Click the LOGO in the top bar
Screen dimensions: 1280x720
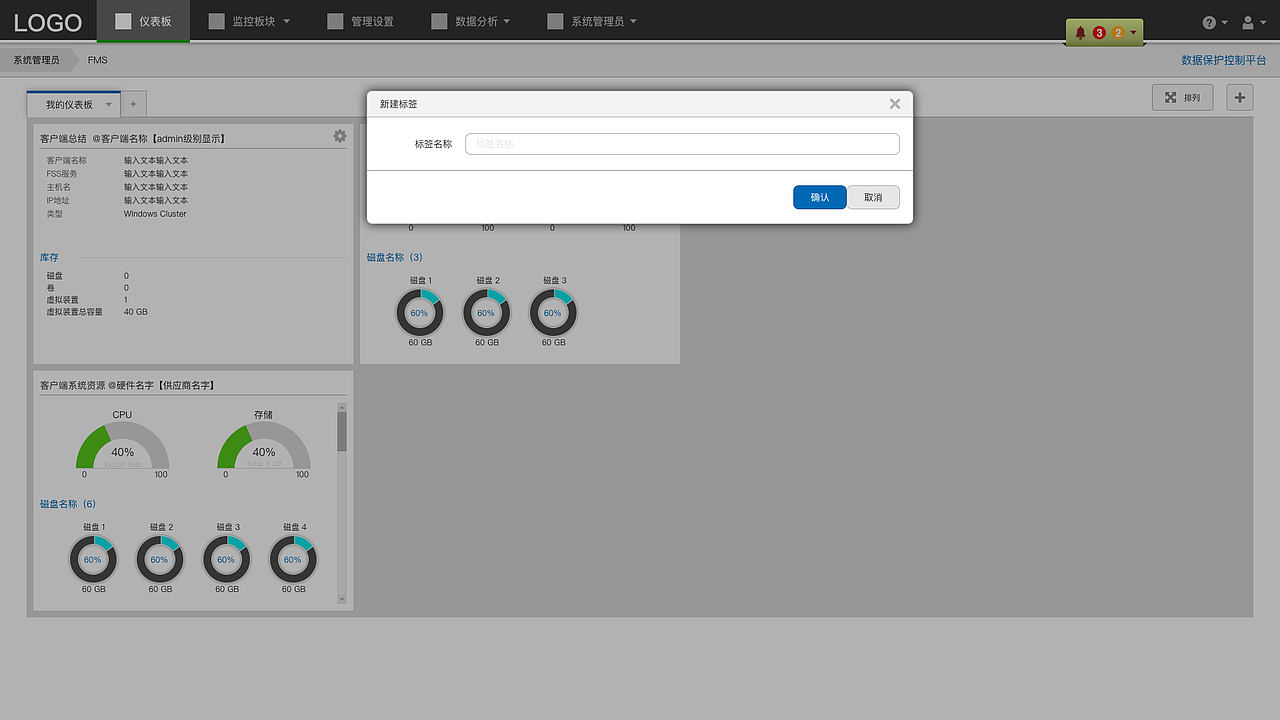pos(48,22)
